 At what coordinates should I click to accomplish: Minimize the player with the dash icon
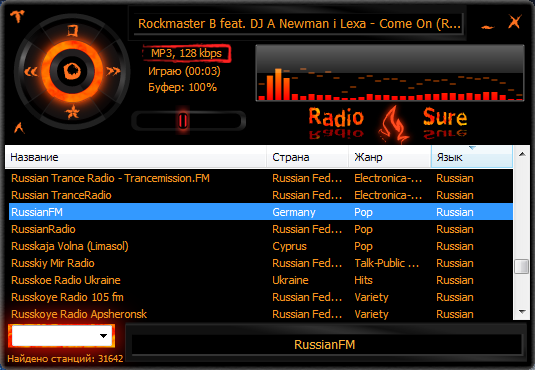click(488, 27)
